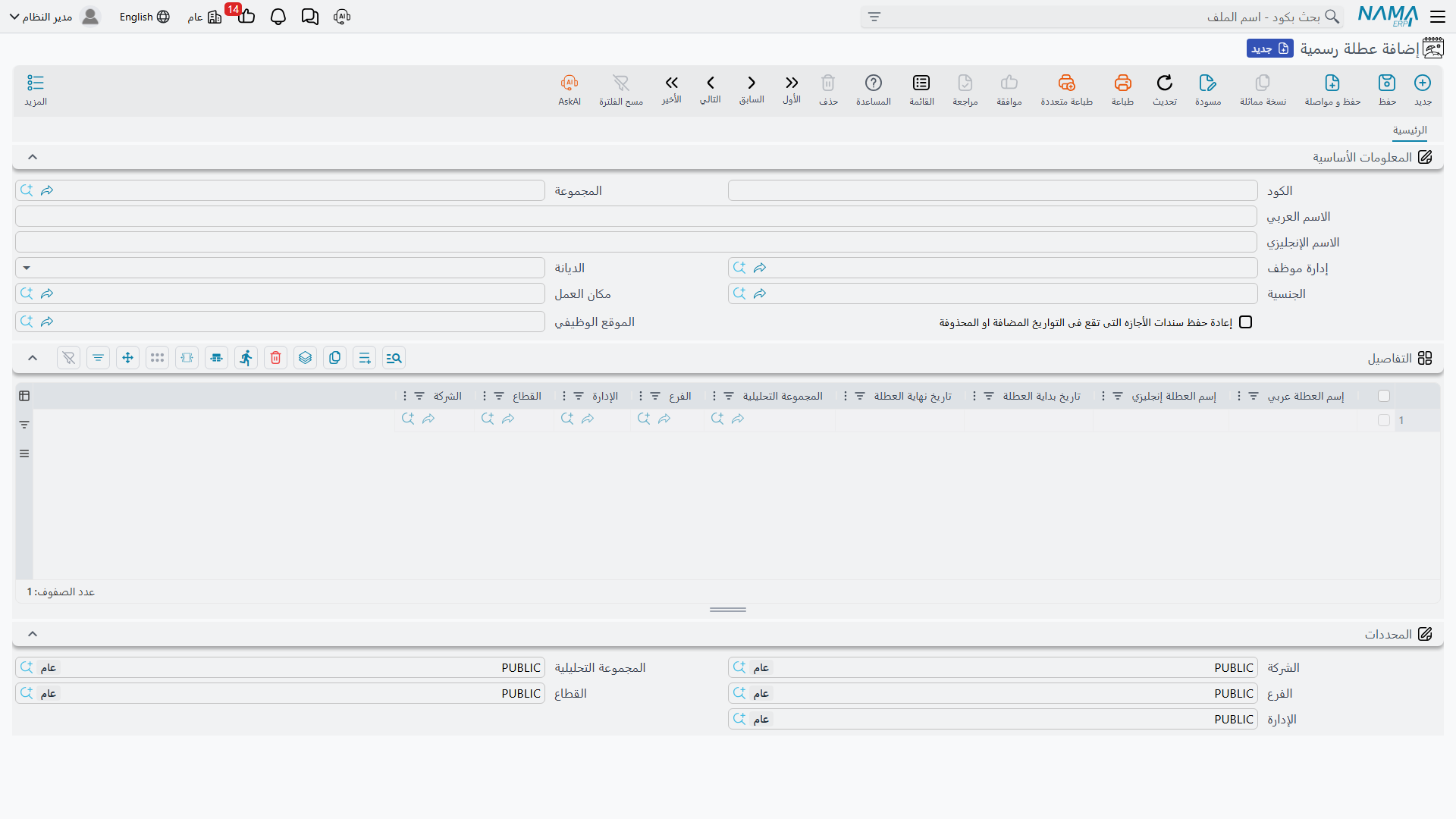Open the طباعة print icon
1456x819 pixels.
pyautogui.click(x=1122, y=83)
